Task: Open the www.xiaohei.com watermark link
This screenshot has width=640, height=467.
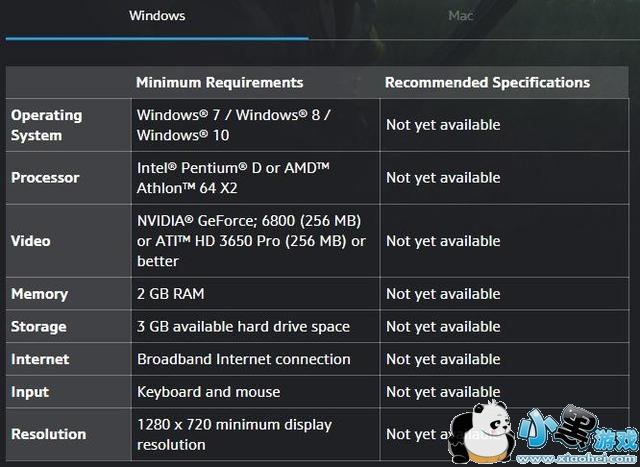Action: pos(578,460)
